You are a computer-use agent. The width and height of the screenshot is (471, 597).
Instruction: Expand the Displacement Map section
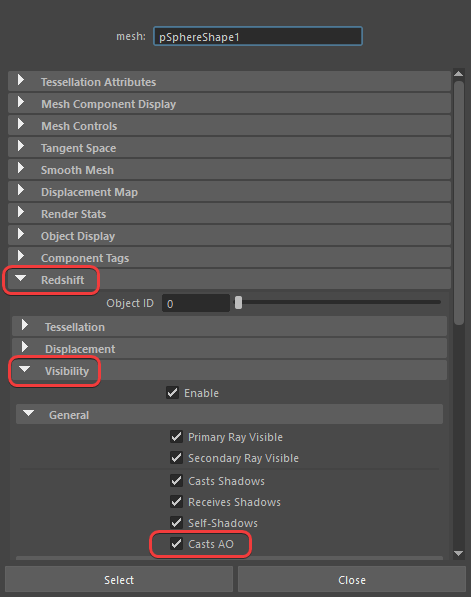21,191
